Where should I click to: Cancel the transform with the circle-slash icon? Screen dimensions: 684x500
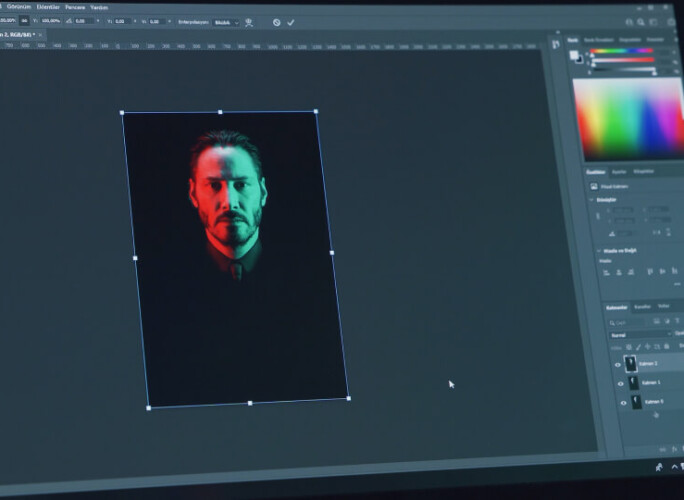tap(276, 21)
